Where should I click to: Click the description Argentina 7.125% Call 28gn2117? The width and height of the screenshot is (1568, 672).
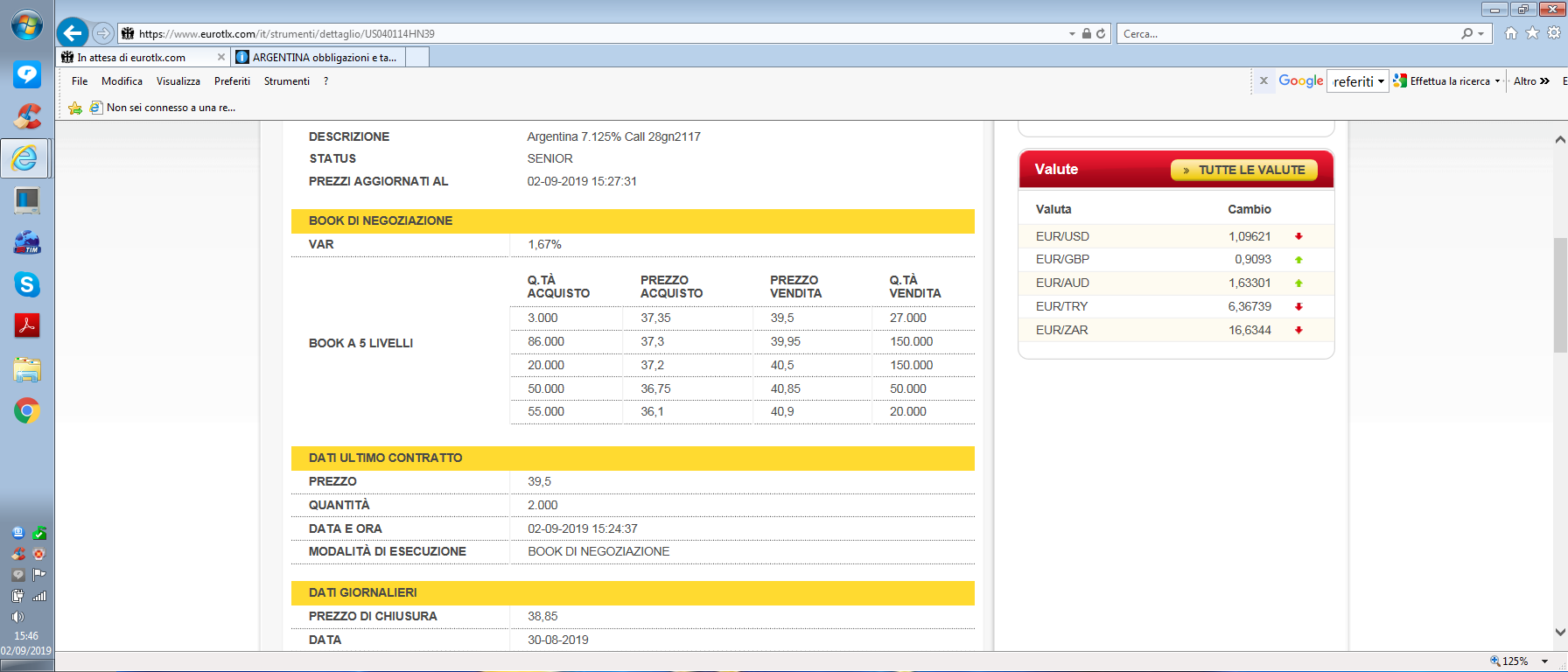(x=613, y=136)
